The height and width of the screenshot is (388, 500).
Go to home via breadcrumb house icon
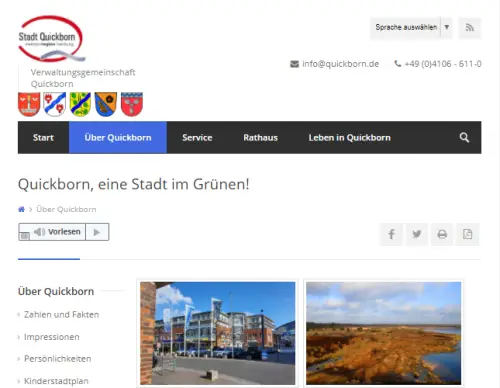point(21,209)
